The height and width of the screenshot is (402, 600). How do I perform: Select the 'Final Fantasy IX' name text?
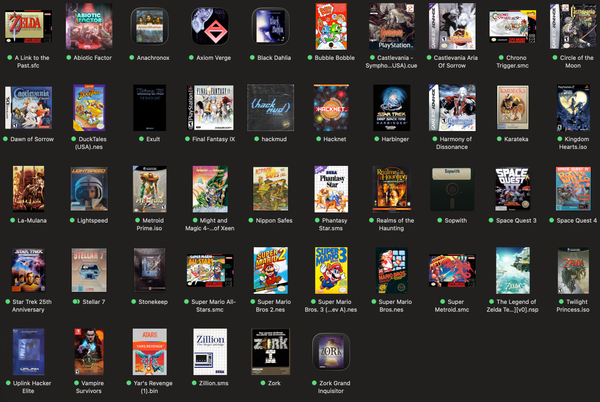tap(214, 139)
